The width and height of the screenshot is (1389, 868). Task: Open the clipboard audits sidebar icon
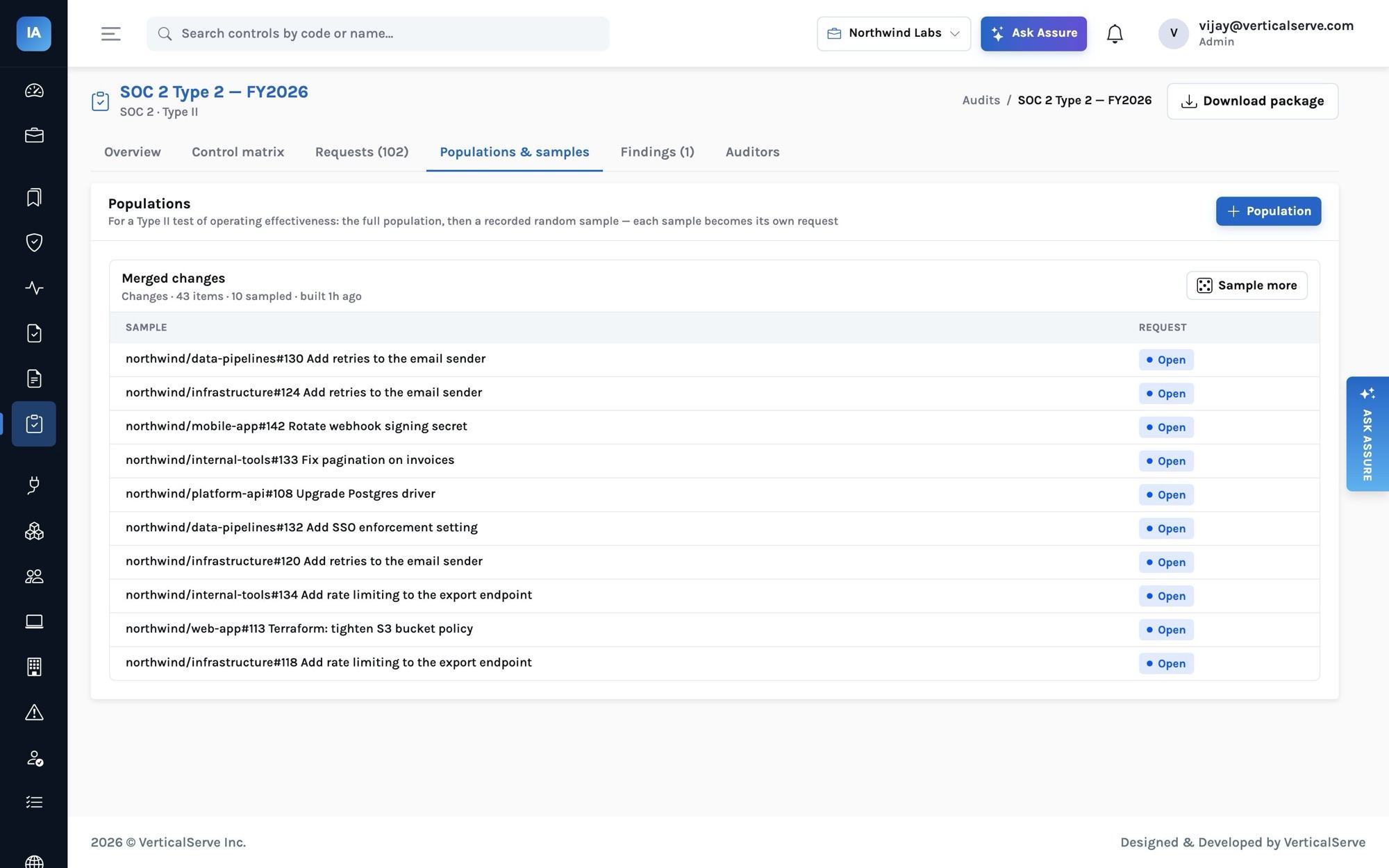pos(34,424)
